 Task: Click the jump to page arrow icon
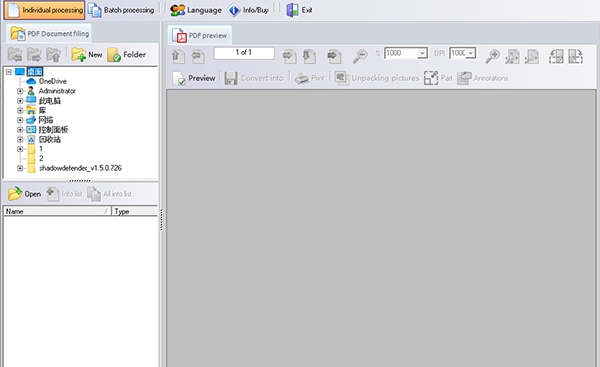tap(334, 56)
